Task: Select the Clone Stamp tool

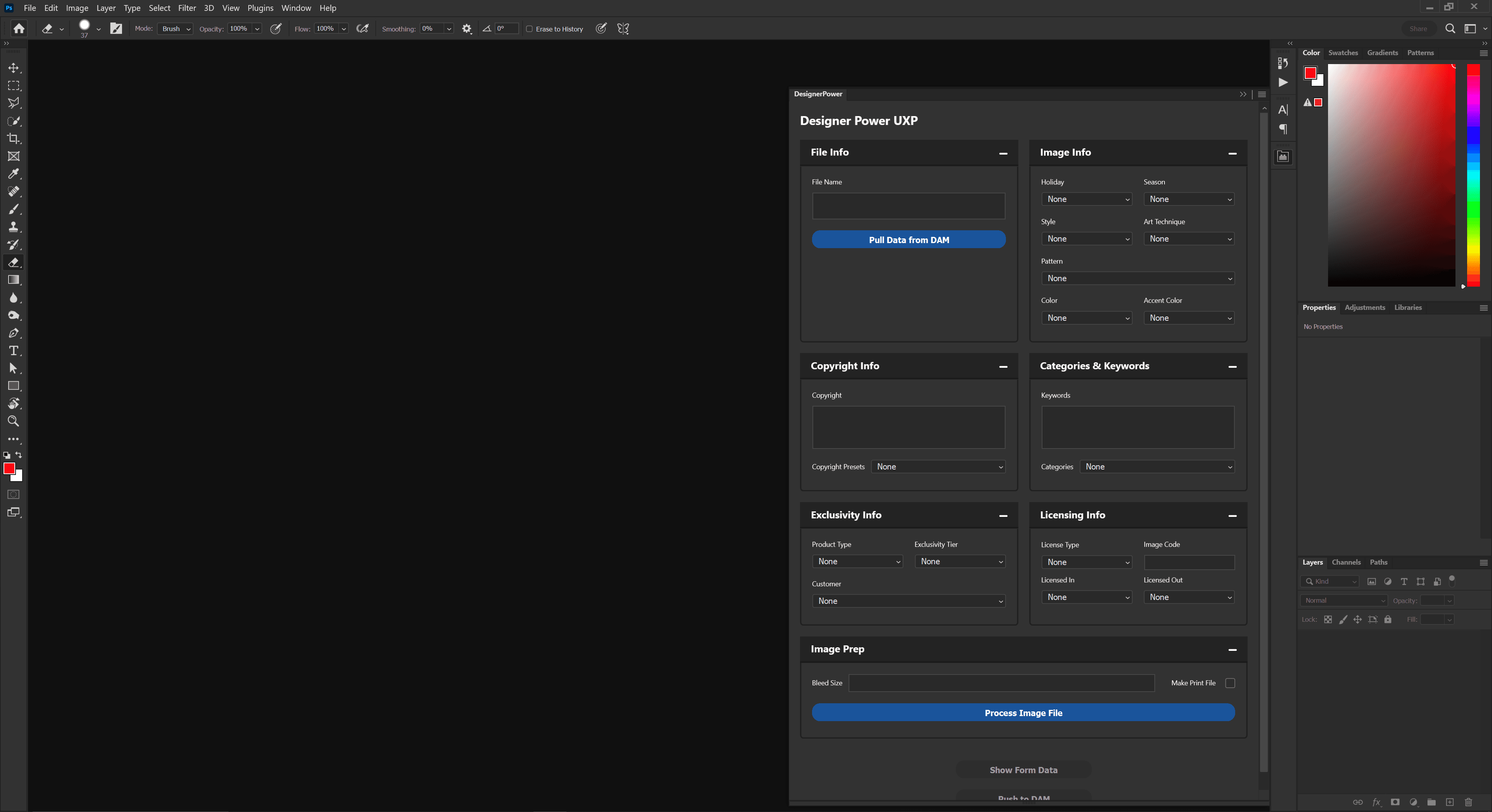Action: (x=14, y=226)
